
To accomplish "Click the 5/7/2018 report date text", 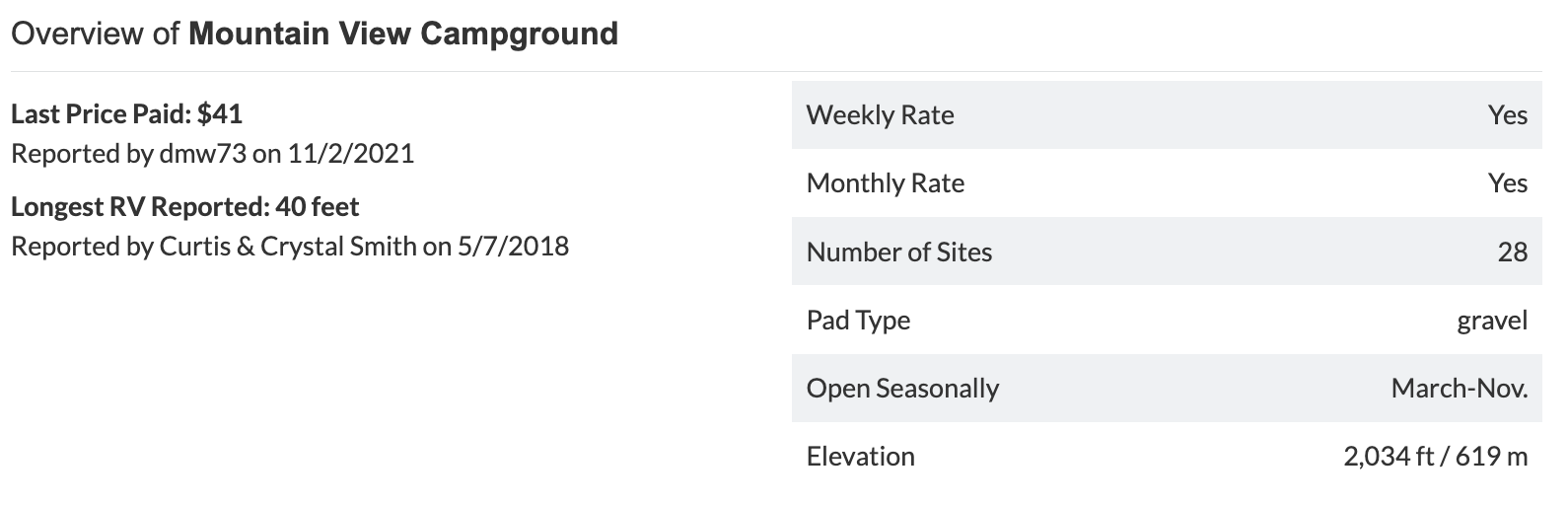I will click(x=514, y=246).
